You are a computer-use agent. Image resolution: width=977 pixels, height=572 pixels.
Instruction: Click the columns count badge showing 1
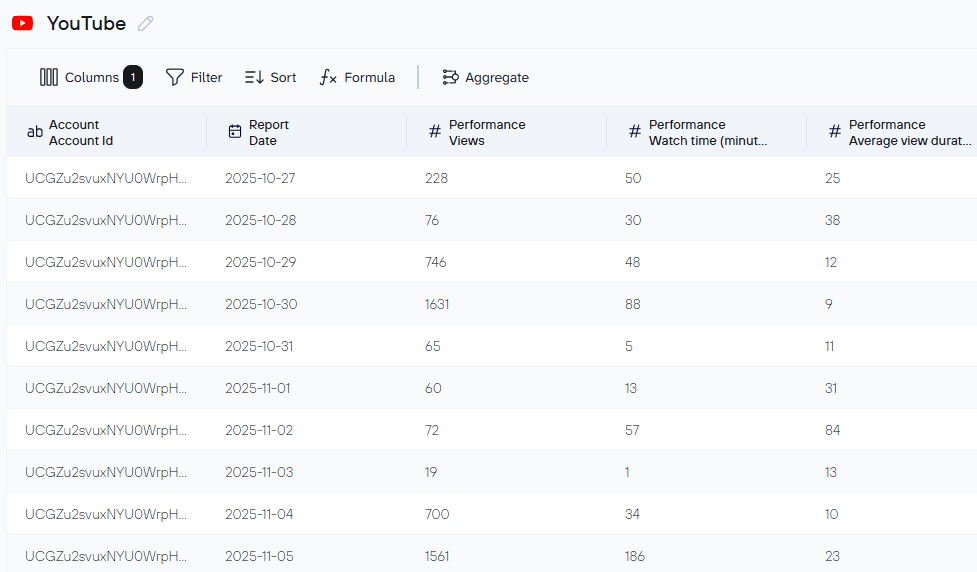click(x=133, y=77)
